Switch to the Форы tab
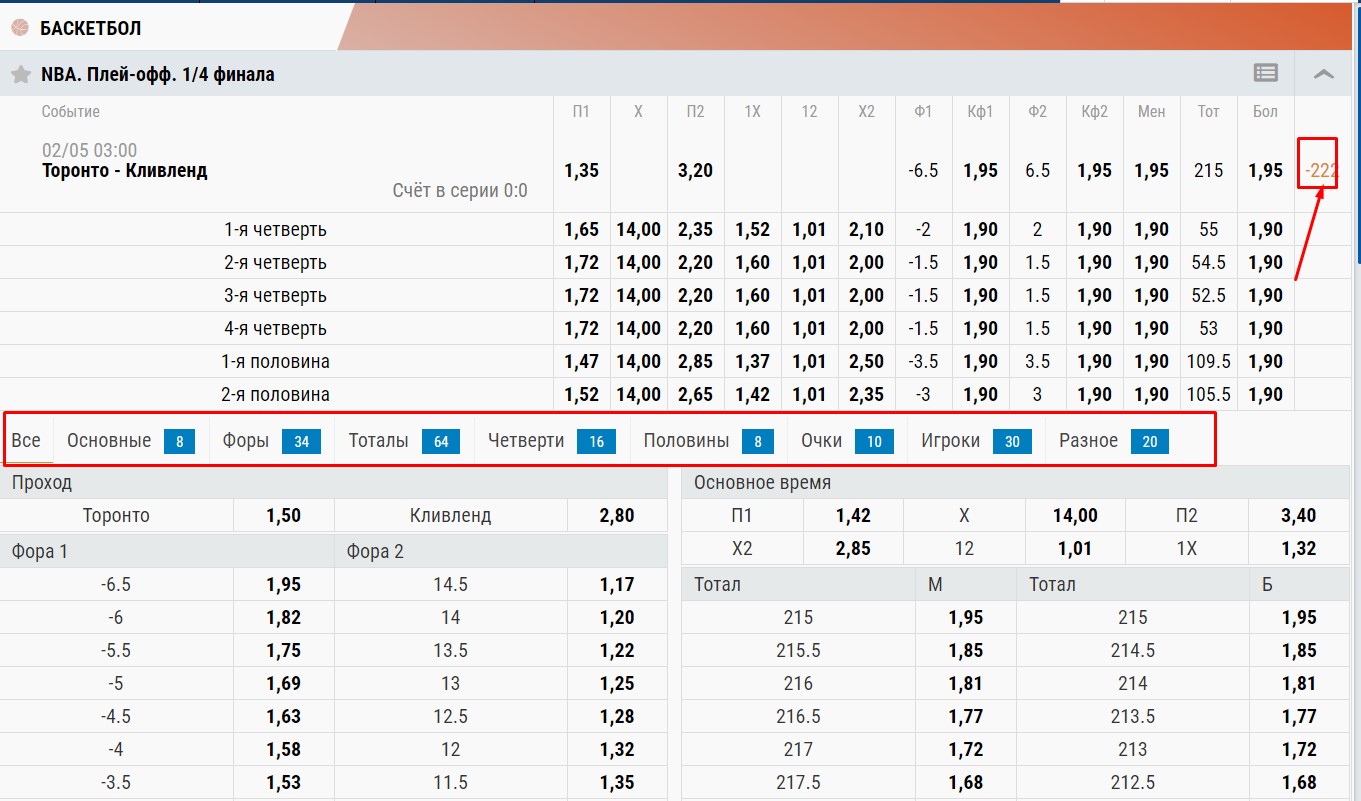Viewport: 1361px width, 801px height. [x=272, y=440]
